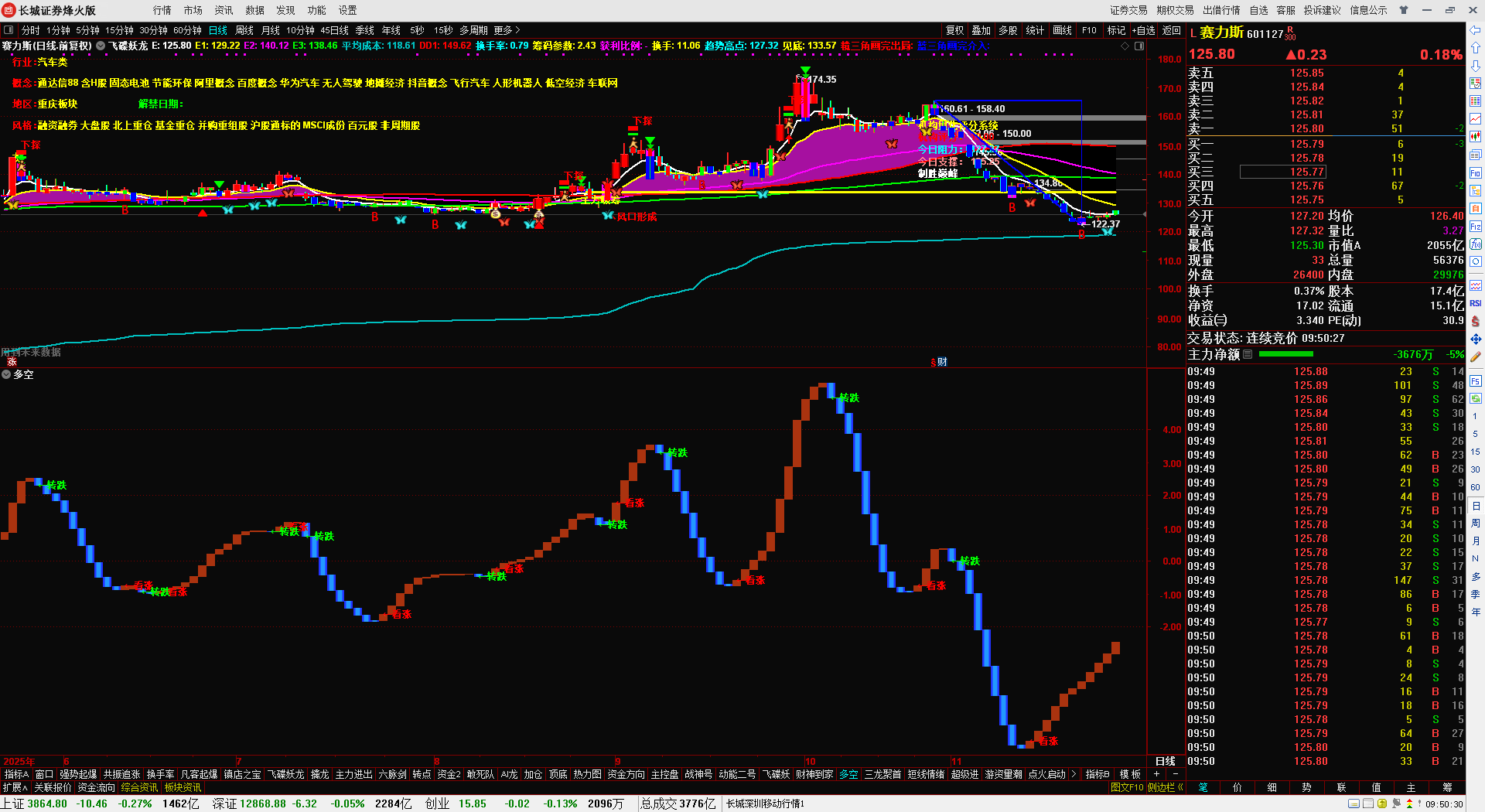Image resolution: width=1485 pixels, height=812 pixels.
Task: Switch to the 周线 weekly period tab
Action: pyautogui.click(x=244, y=30)
